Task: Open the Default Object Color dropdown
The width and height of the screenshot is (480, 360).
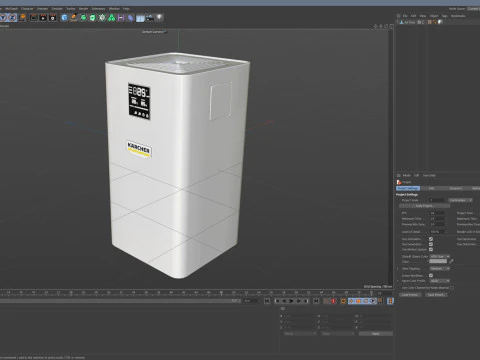Action: 440,256
